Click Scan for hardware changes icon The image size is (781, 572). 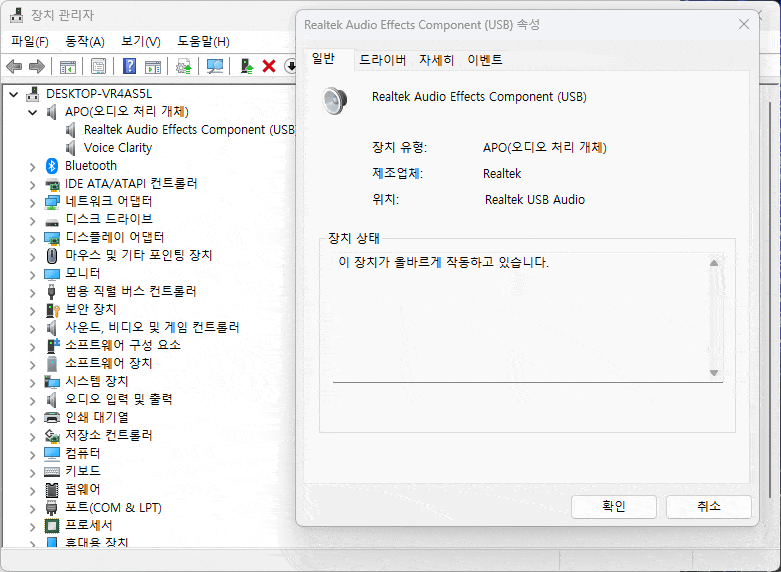(x=214, y=66)
